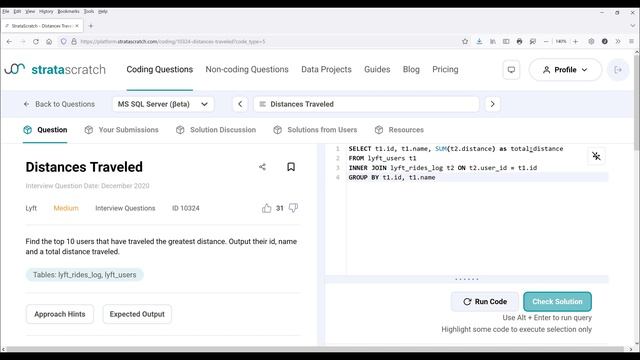Click the browser address bar URL

click(x=173, y=42)
